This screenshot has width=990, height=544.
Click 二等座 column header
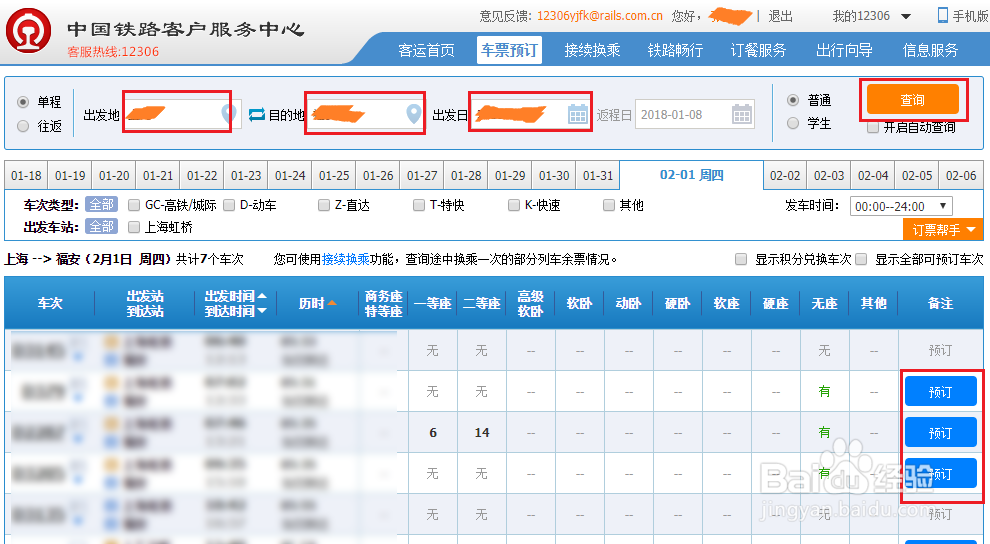(x=482, y=304)
